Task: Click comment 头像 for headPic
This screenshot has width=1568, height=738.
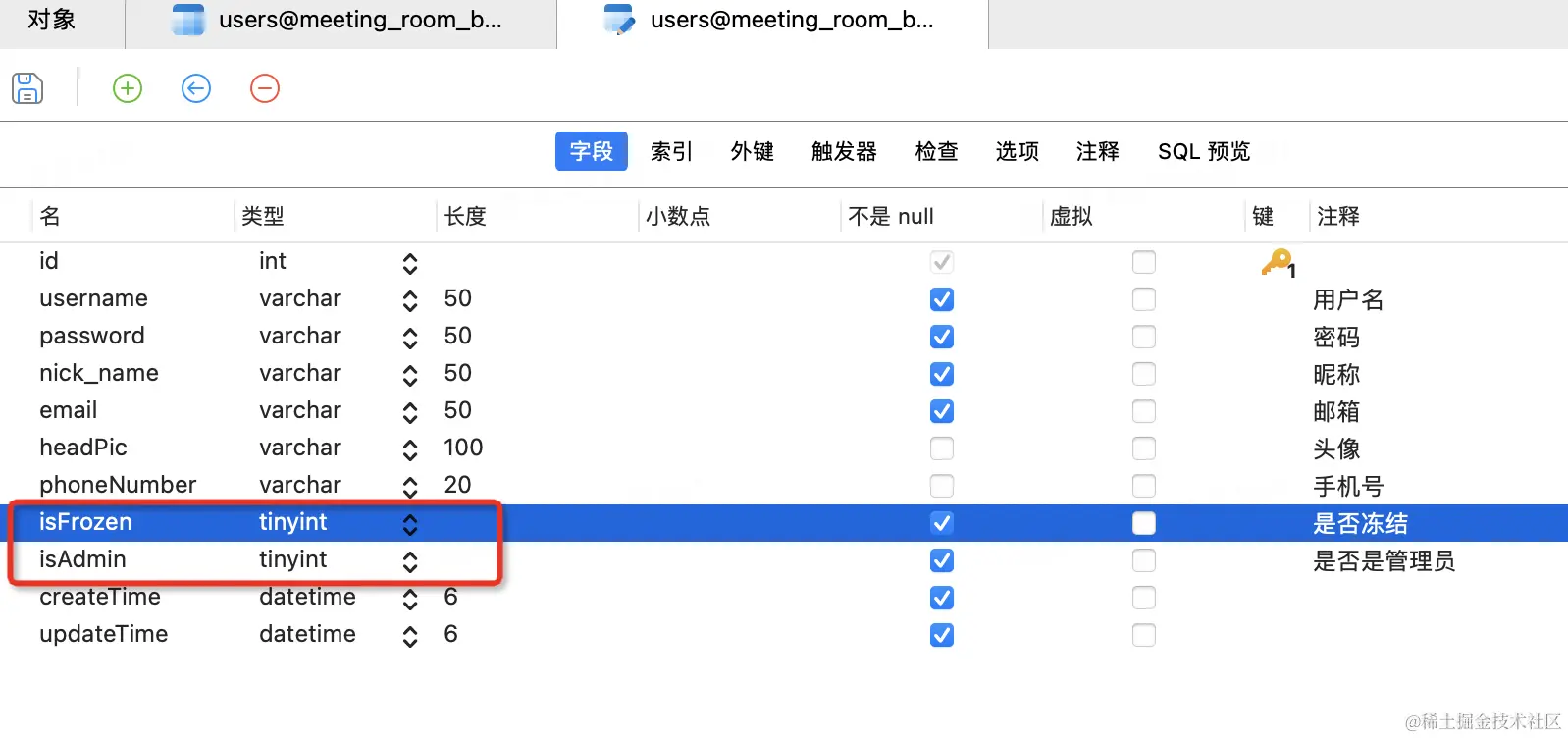Action: [x=1336, y=448]
